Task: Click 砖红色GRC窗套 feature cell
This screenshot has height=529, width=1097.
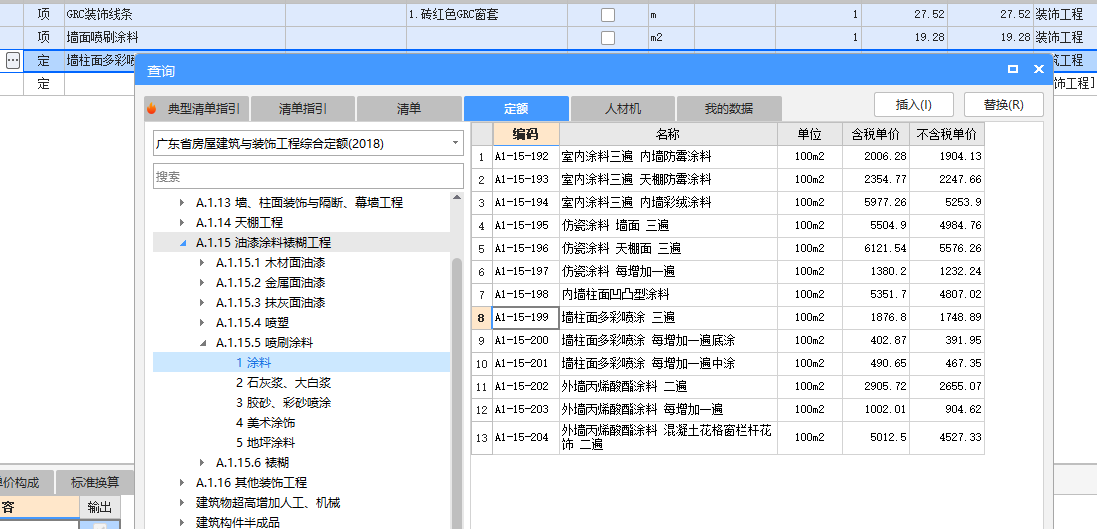Action: [x=486, y=15]
